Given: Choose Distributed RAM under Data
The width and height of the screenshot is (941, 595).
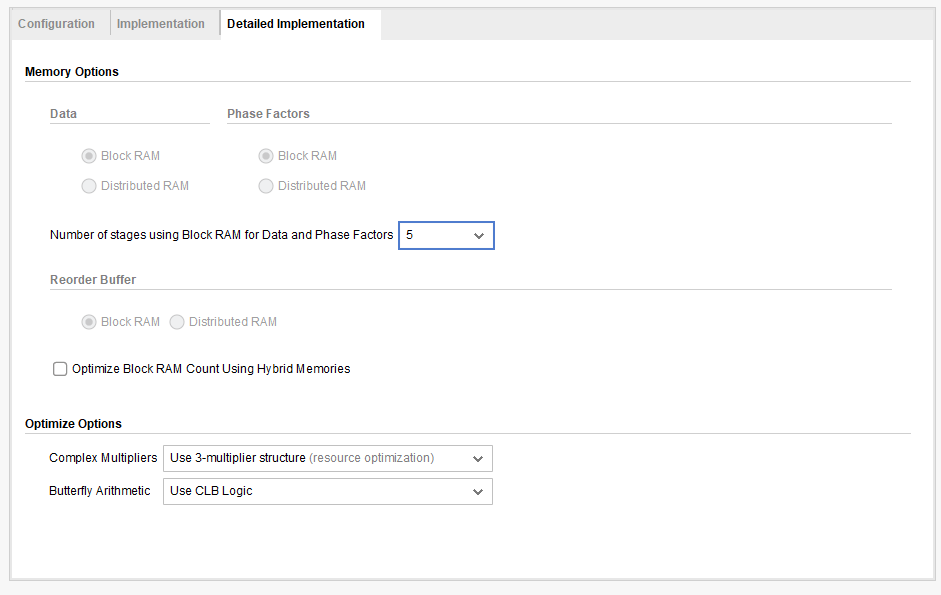Looking at the screenshot, I should (x=89, y=186).
